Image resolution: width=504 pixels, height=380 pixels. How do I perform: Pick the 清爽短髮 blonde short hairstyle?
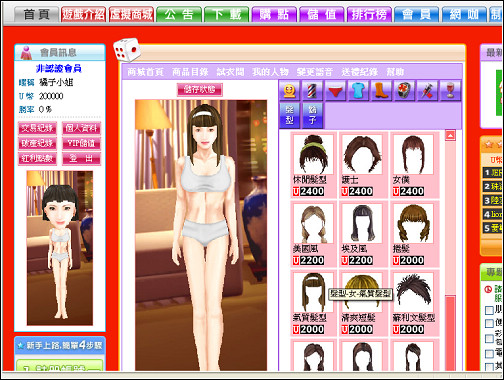click(362, 292)
